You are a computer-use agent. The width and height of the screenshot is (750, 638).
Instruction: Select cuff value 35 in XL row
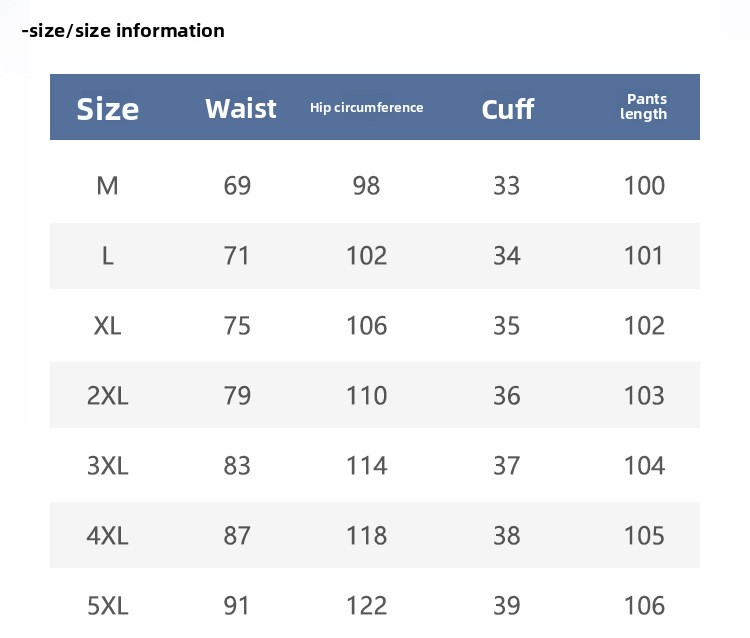507,326
